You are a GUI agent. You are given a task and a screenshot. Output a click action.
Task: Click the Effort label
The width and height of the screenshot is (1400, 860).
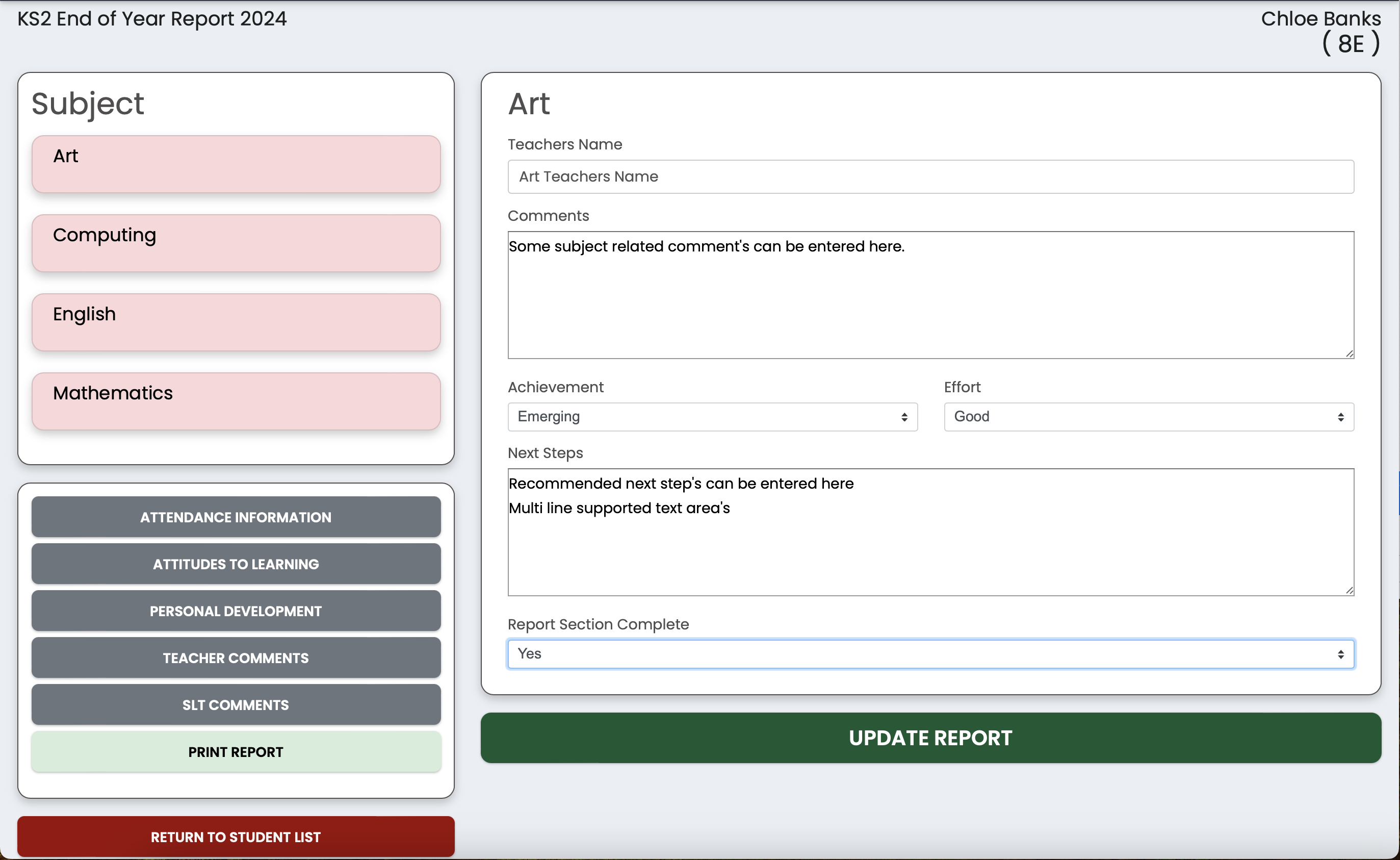pyautogui.click(x=962, y=387)
